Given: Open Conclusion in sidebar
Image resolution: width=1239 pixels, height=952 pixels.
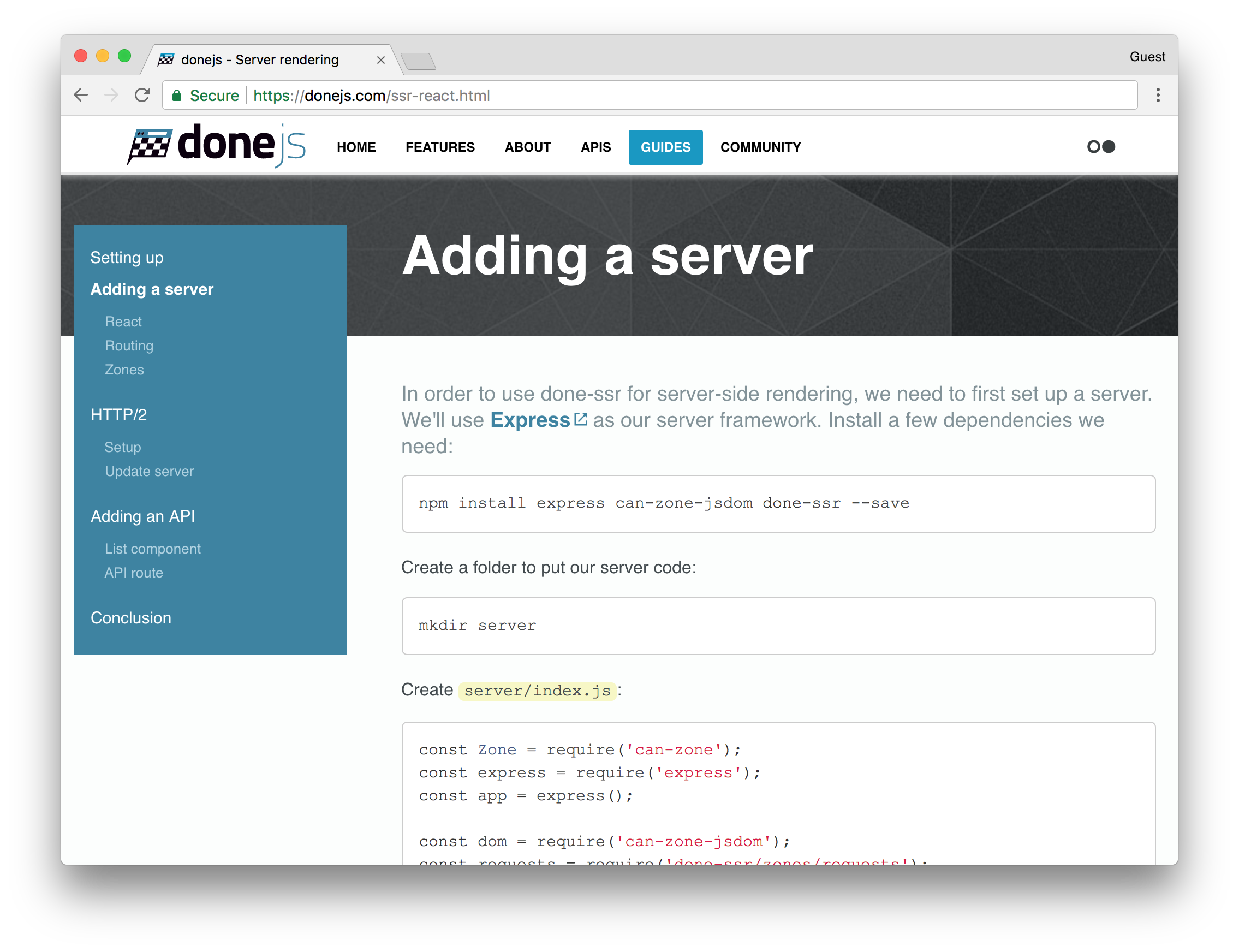Looking at the screenshot, I should point(131,618).
